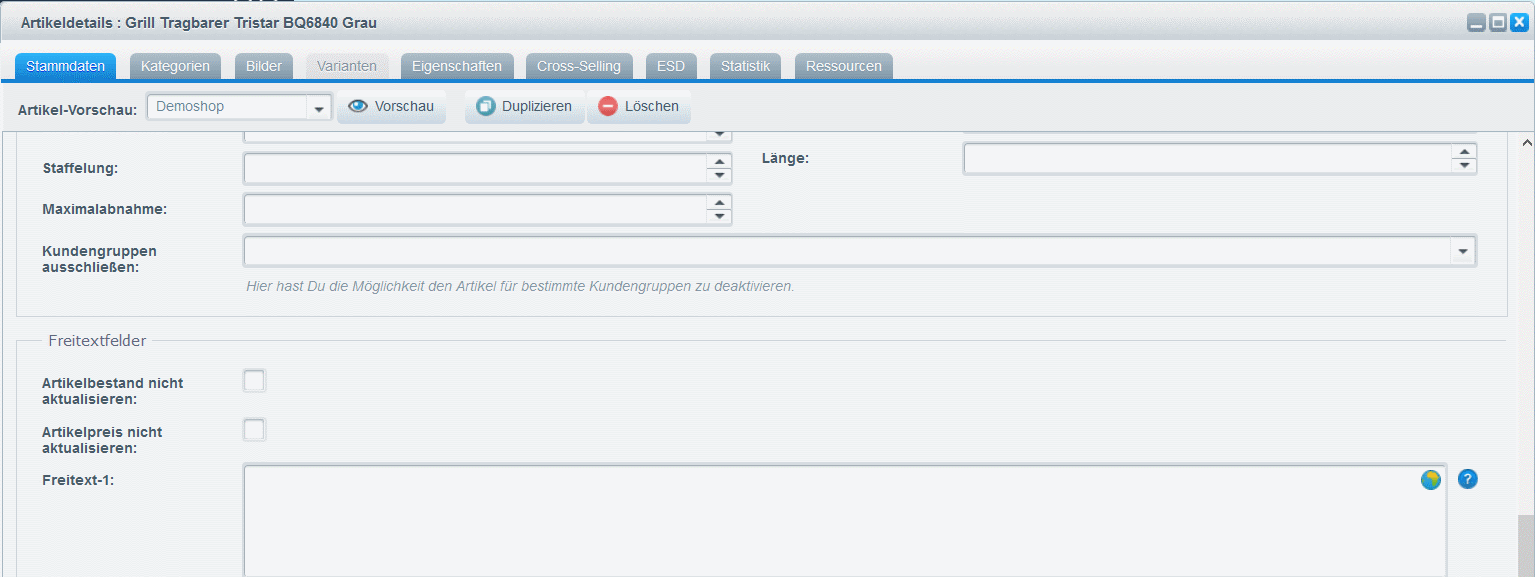Switch to the Kategorien tab
The image size is (1535, 577).
pos(175,66)
